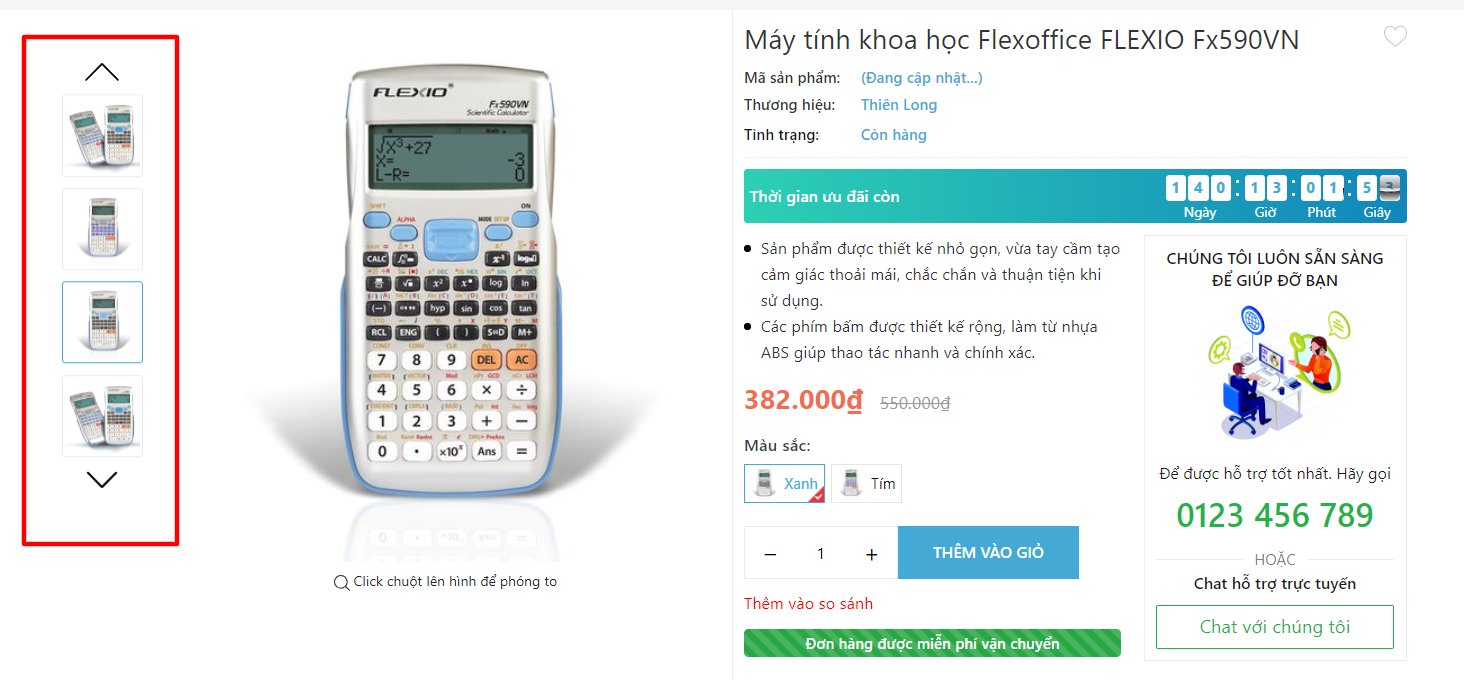Select the last two-calculator thumbnail

coord(102,416)
